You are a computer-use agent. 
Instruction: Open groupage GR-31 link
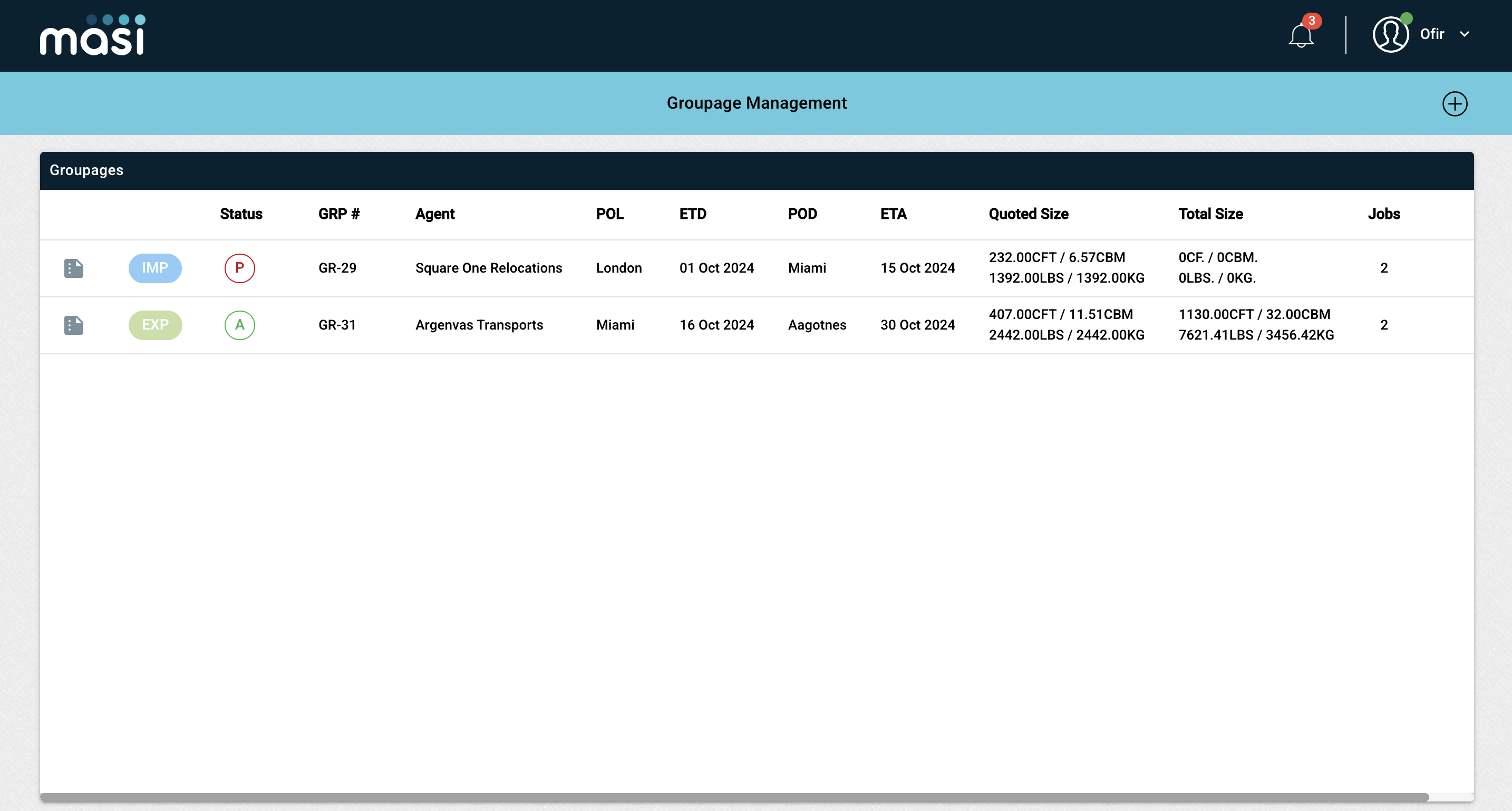point(337,325)
